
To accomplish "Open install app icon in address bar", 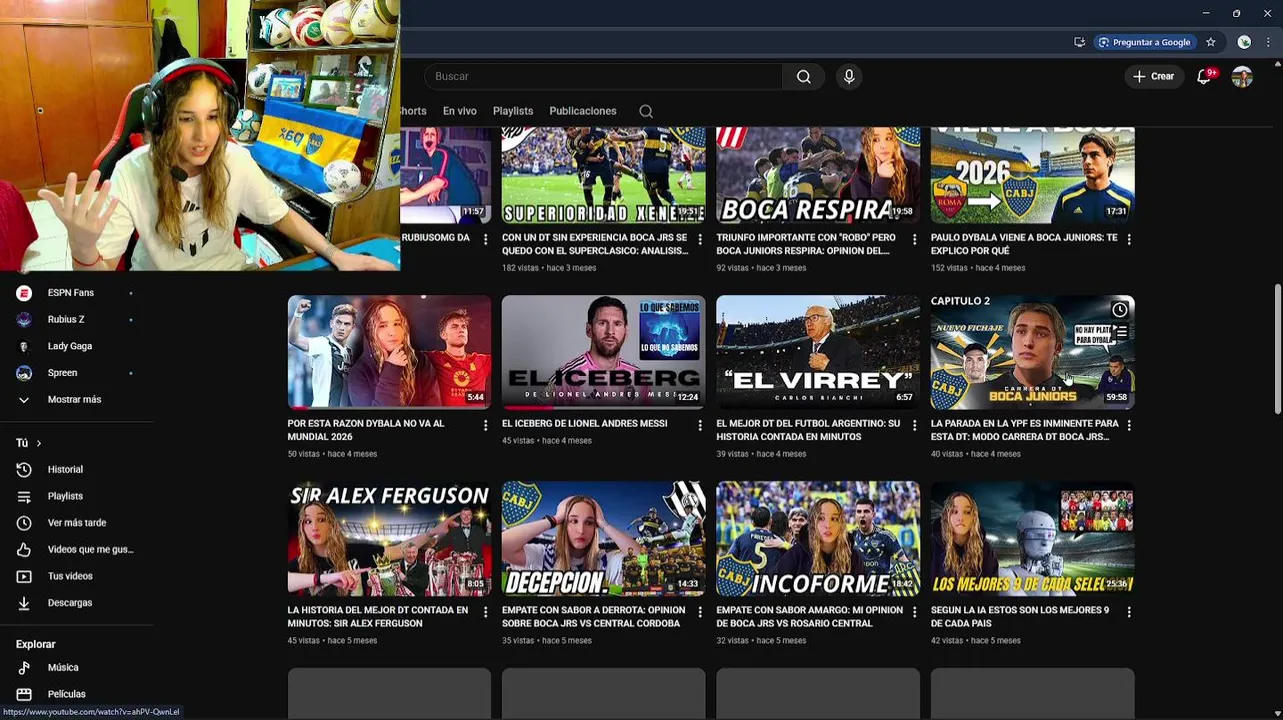I will point(1079,42).
